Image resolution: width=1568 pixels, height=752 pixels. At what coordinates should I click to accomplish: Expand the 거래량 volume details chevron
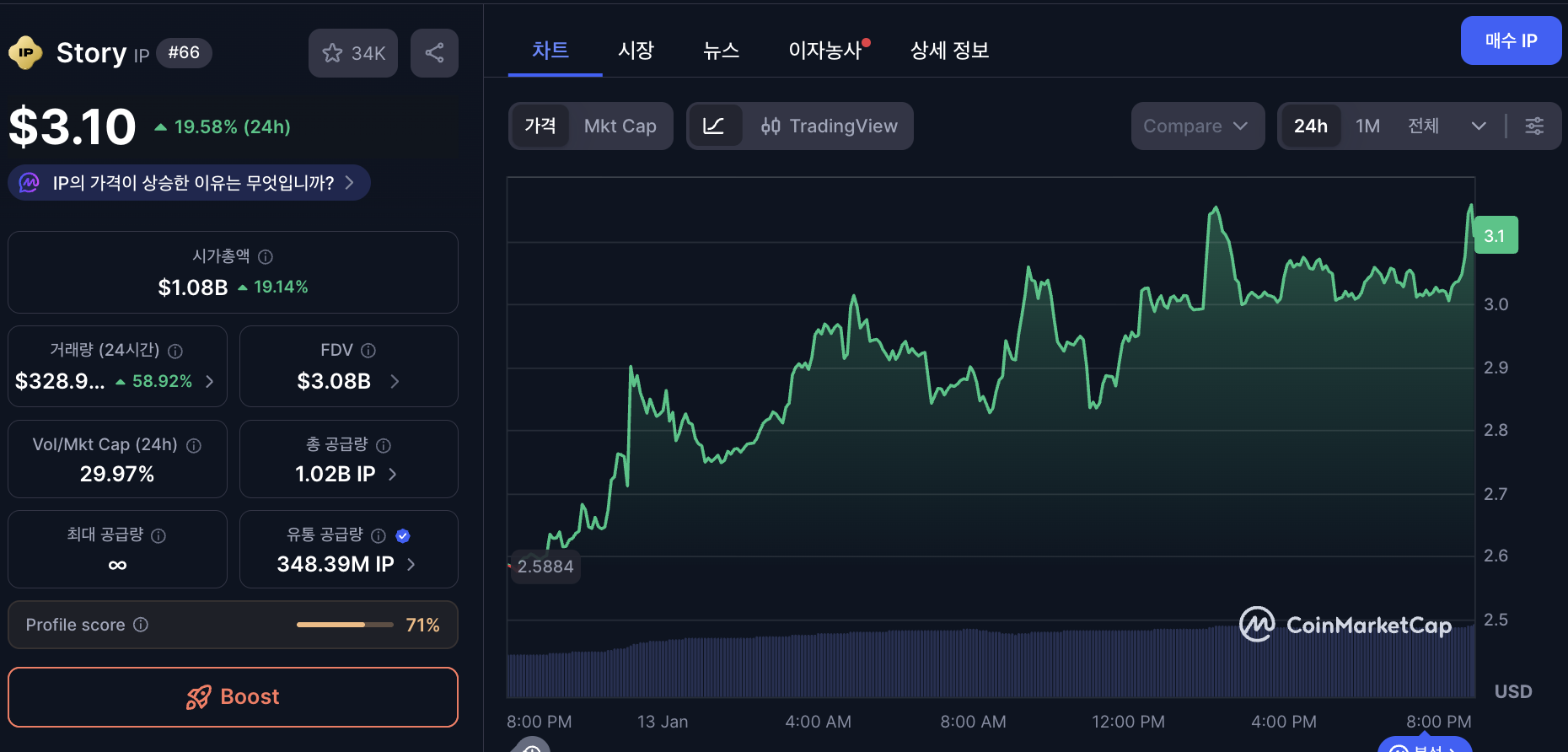[x=210, y=381]
